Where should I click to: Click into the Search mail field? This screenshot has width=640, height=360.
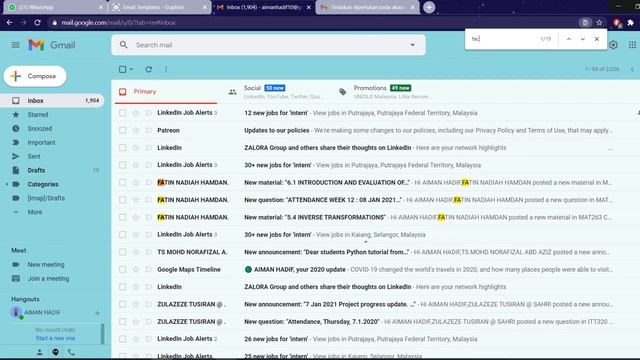[268, 45]
